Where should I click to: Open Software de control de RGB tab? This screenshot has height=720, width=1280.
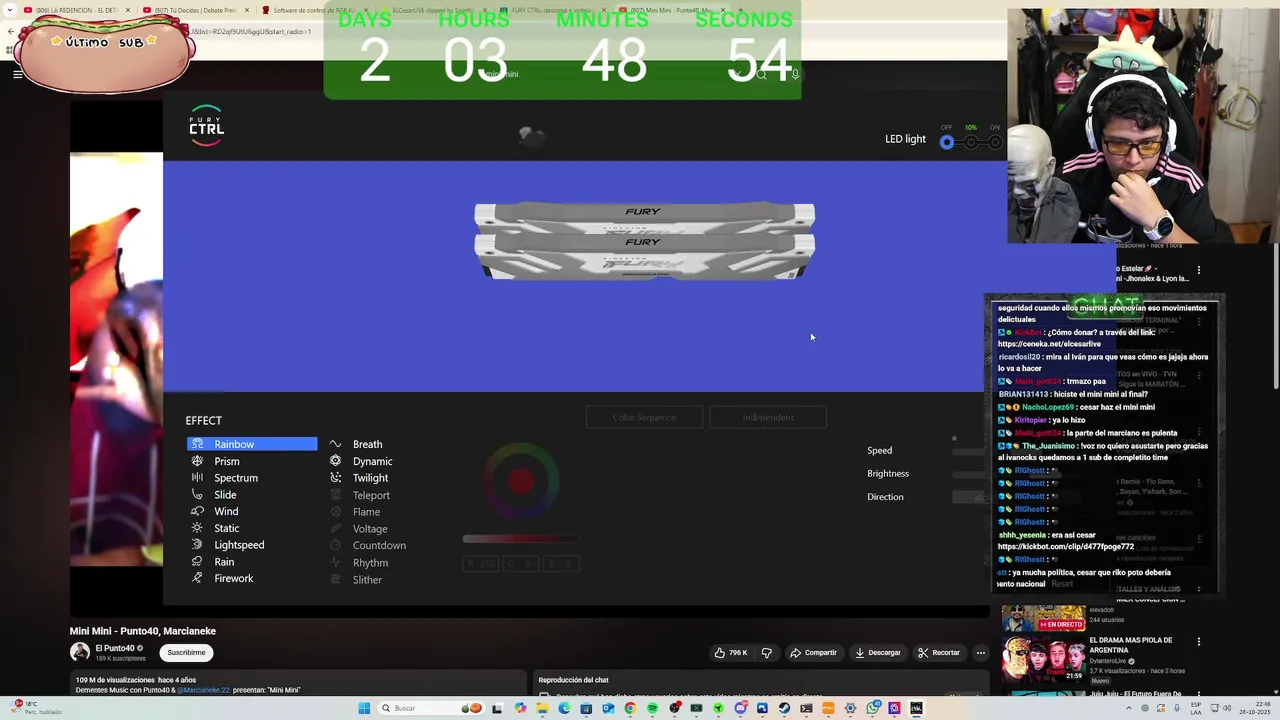pyautogui.click(x=316, y=10)
